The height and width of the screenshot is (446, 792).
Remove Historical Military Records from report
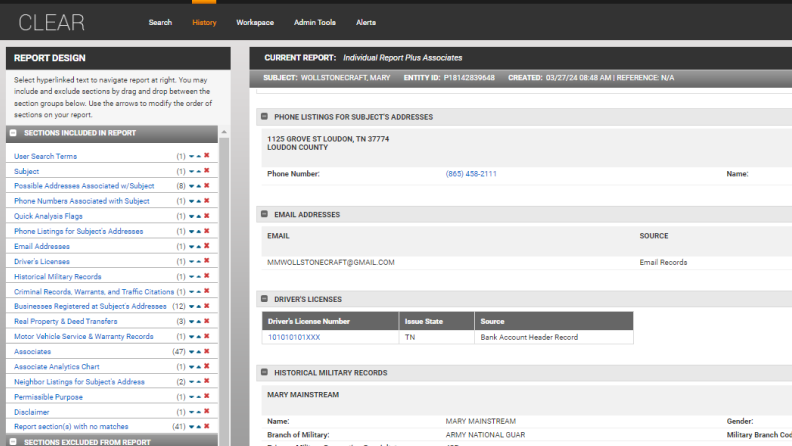pos(207,276)
